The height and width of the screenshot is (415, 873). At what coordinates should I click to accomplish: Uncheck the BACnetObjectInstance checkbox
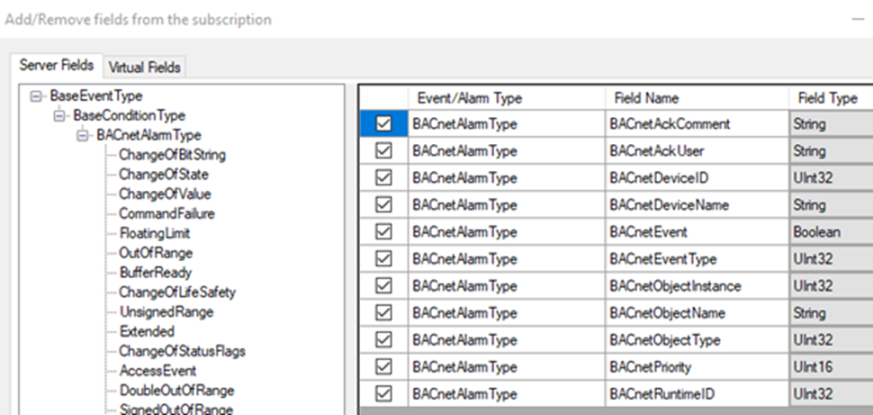click(x=384, y=286)
